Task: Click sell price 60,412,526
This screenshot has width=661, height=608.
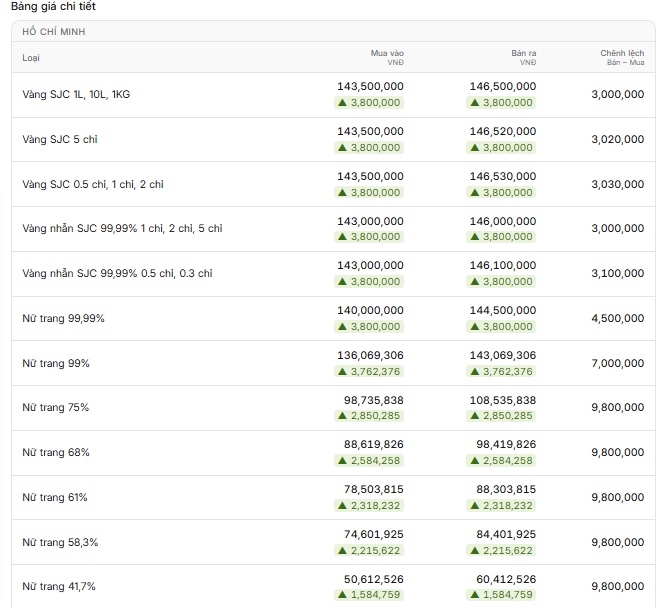Action: [x=506, y=580]
